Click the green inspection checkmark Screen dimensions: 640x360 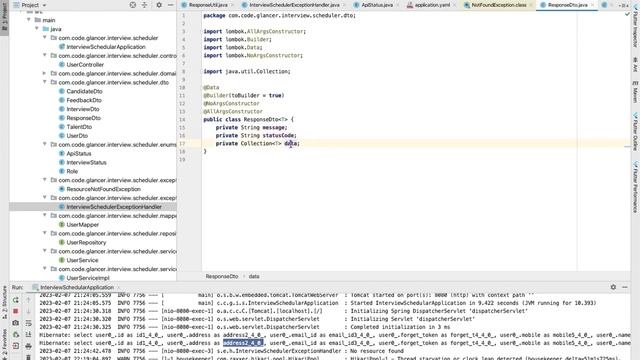[627, 14]
